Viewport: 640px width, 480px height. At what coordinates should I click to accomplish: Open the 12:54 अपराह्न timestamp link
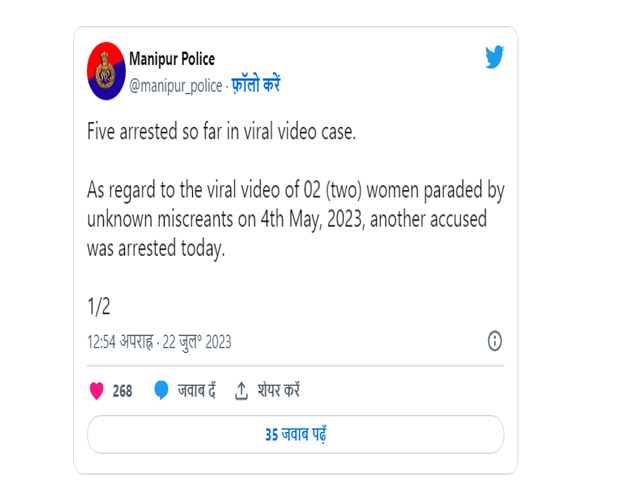[x=120, y=342]
